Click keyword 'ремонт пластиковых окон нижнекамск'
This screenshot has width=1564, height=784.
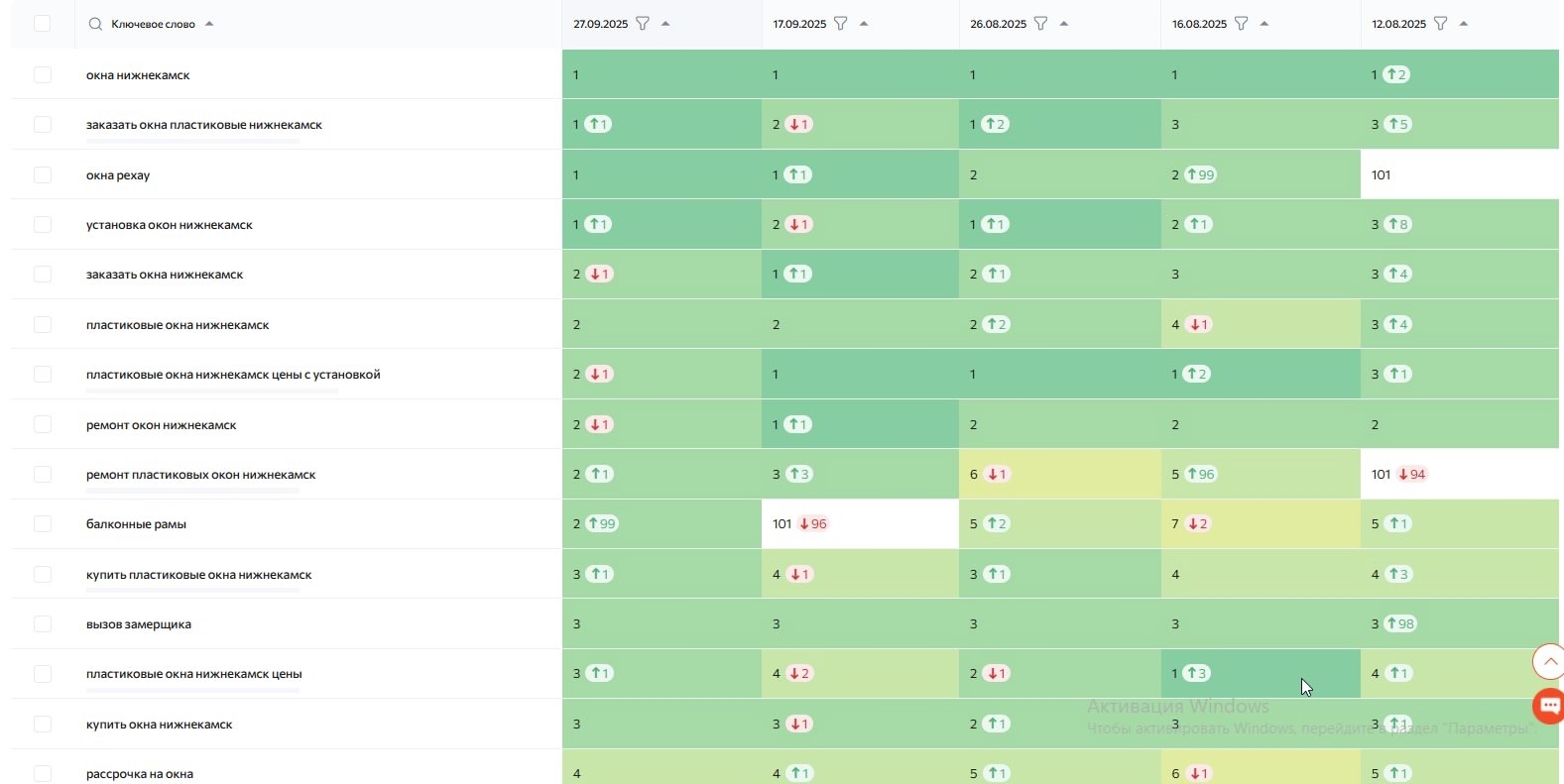point(201,475)
